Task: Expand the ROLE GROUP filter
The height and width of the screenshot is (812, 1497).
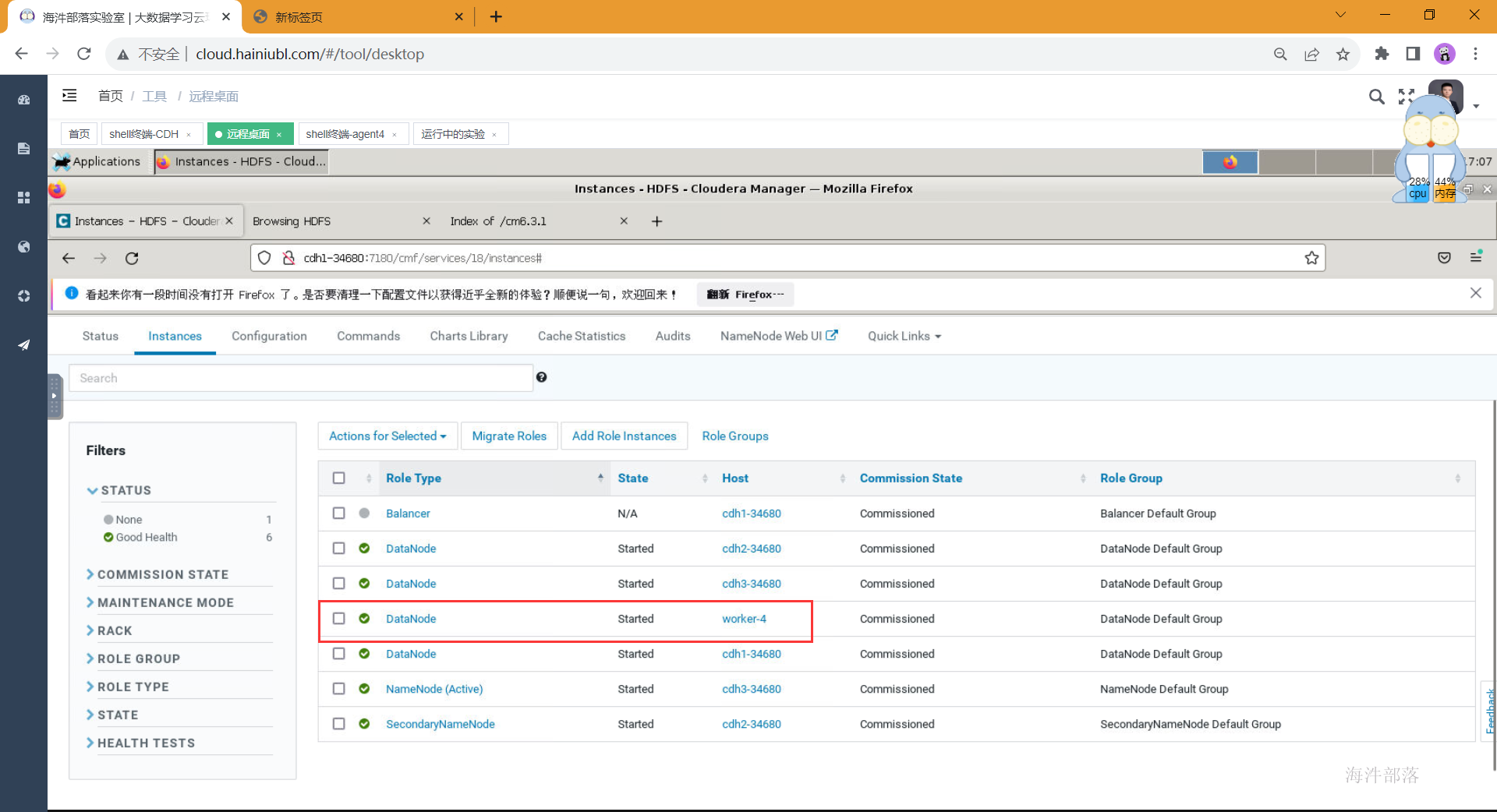Action: click(134, 658)
